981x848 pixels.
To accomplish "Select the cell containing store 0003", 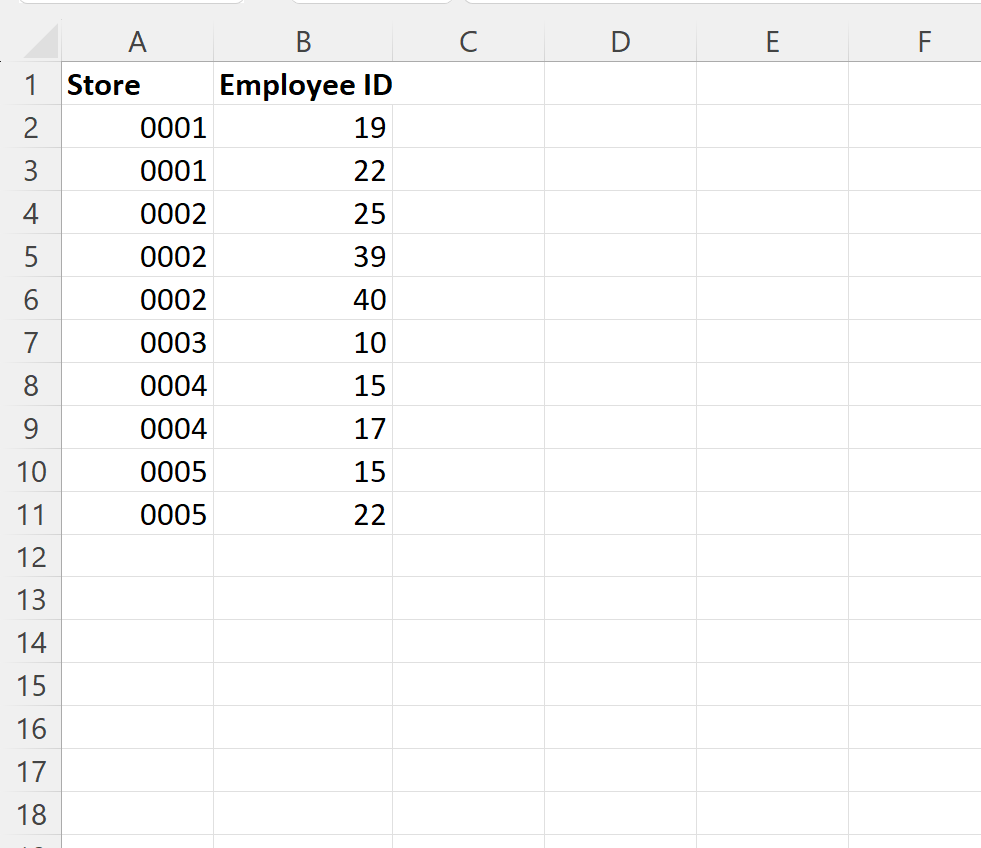I will 138,342.
